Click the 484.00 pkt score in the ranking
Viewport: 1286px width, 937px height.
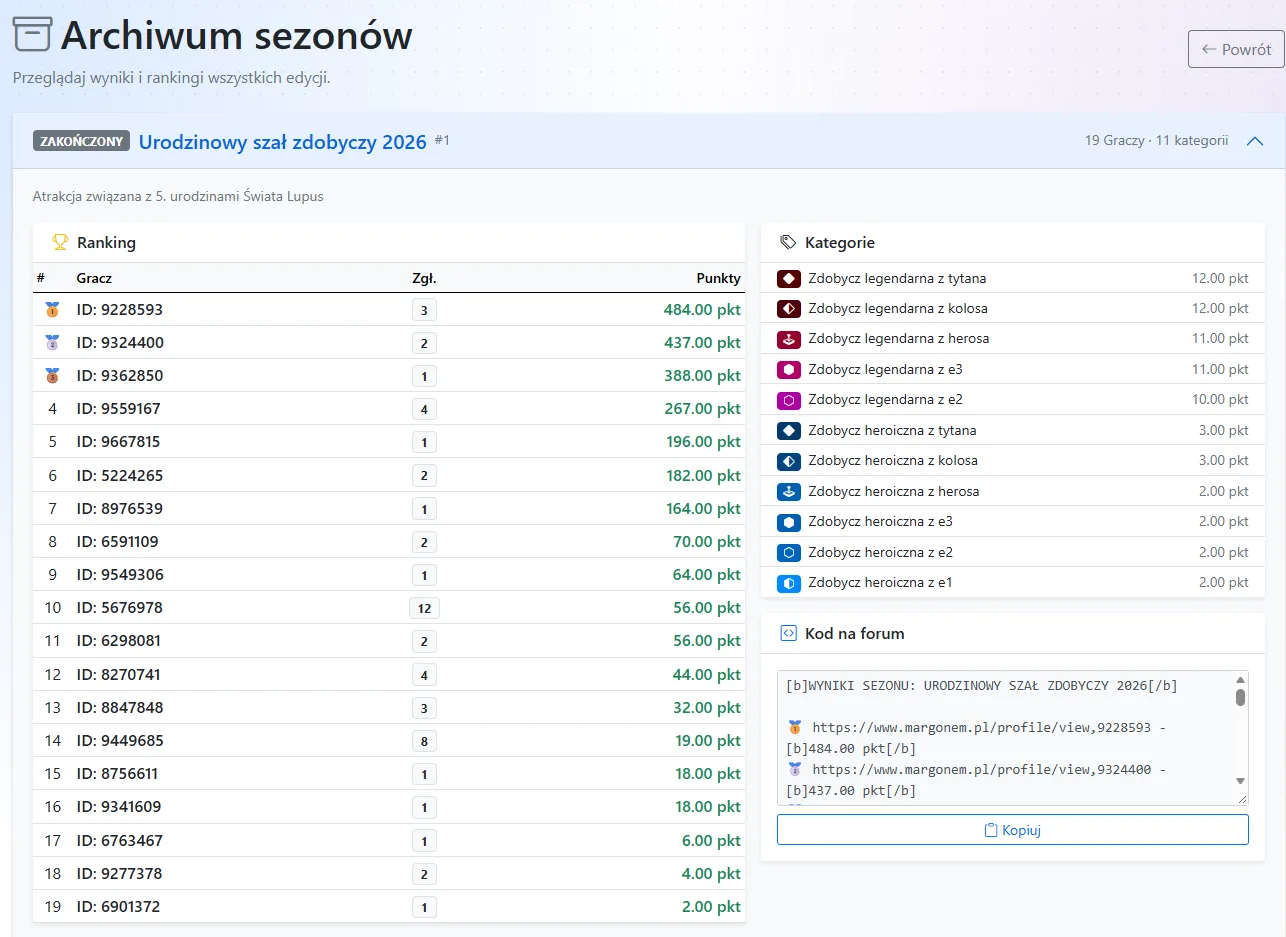[702, 310]
